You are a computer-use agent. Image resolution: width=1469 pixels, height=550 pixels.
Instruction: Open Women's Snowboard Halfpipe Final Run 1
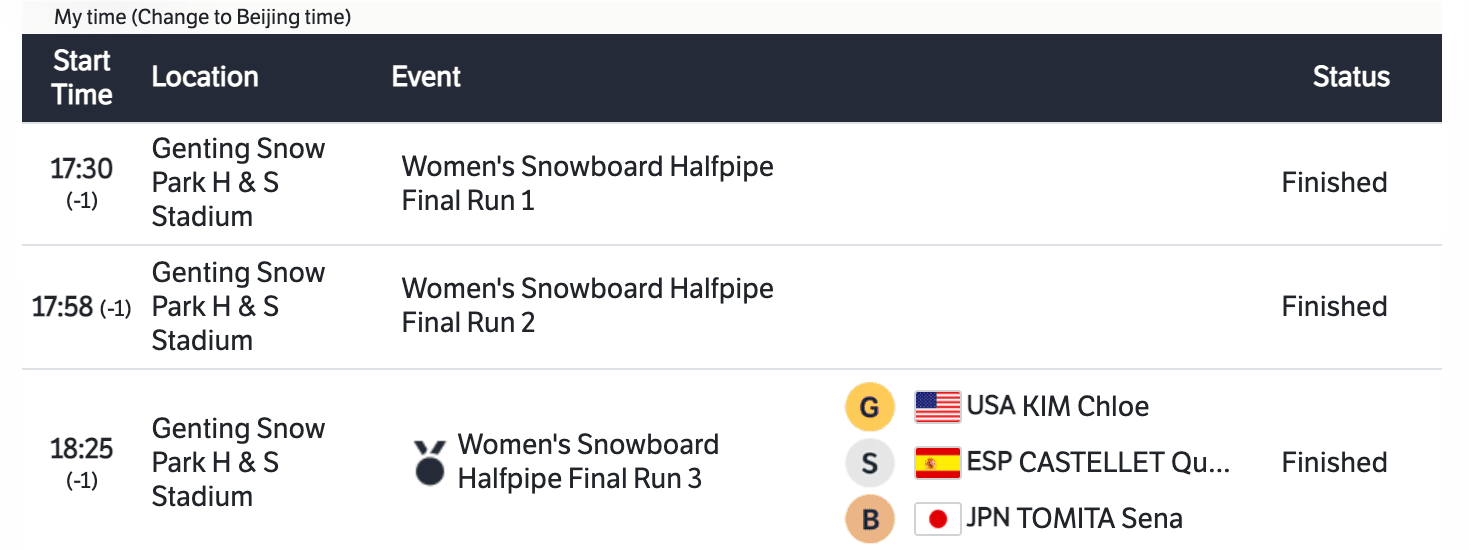(x=587, y=183)
